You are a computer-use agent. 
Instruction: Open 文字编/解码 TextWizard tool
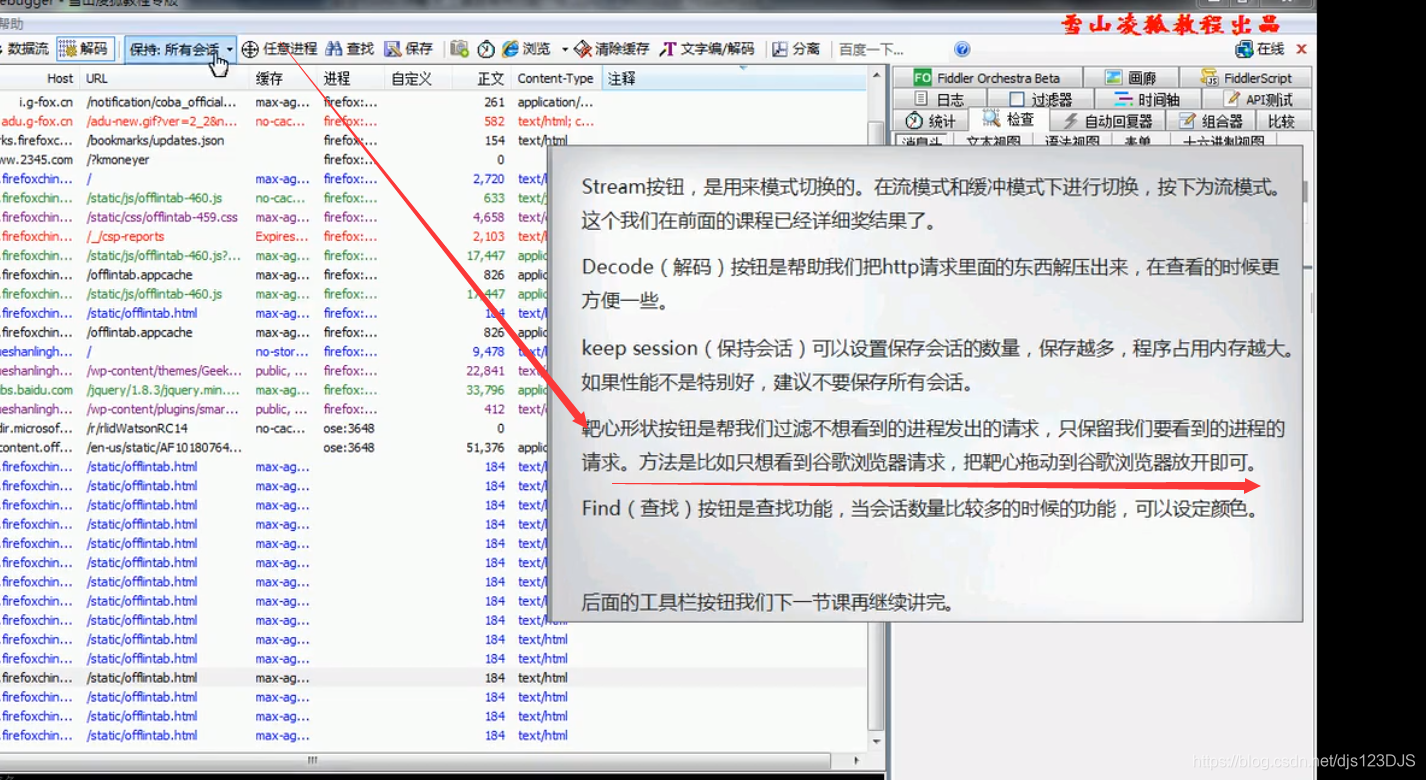707,48
